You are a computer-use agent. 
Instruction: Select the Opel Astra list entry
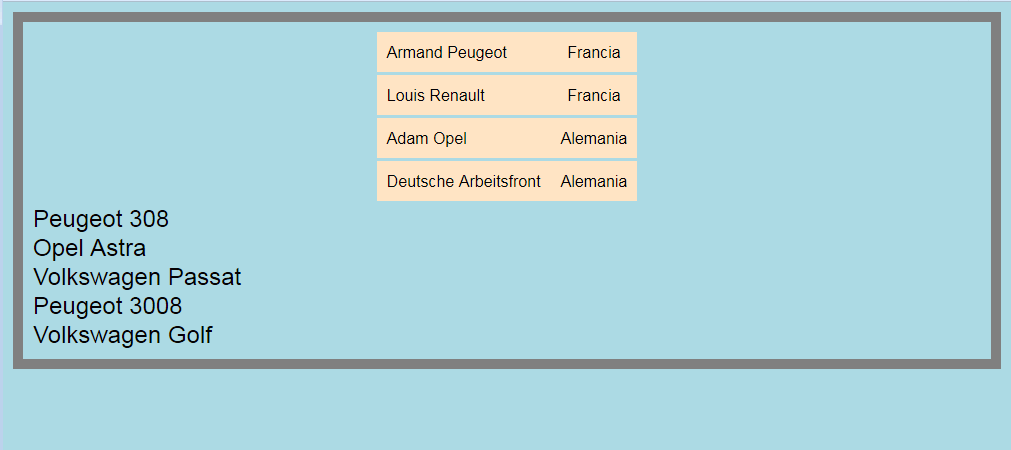pyautogui.click(x=90, y=248)
